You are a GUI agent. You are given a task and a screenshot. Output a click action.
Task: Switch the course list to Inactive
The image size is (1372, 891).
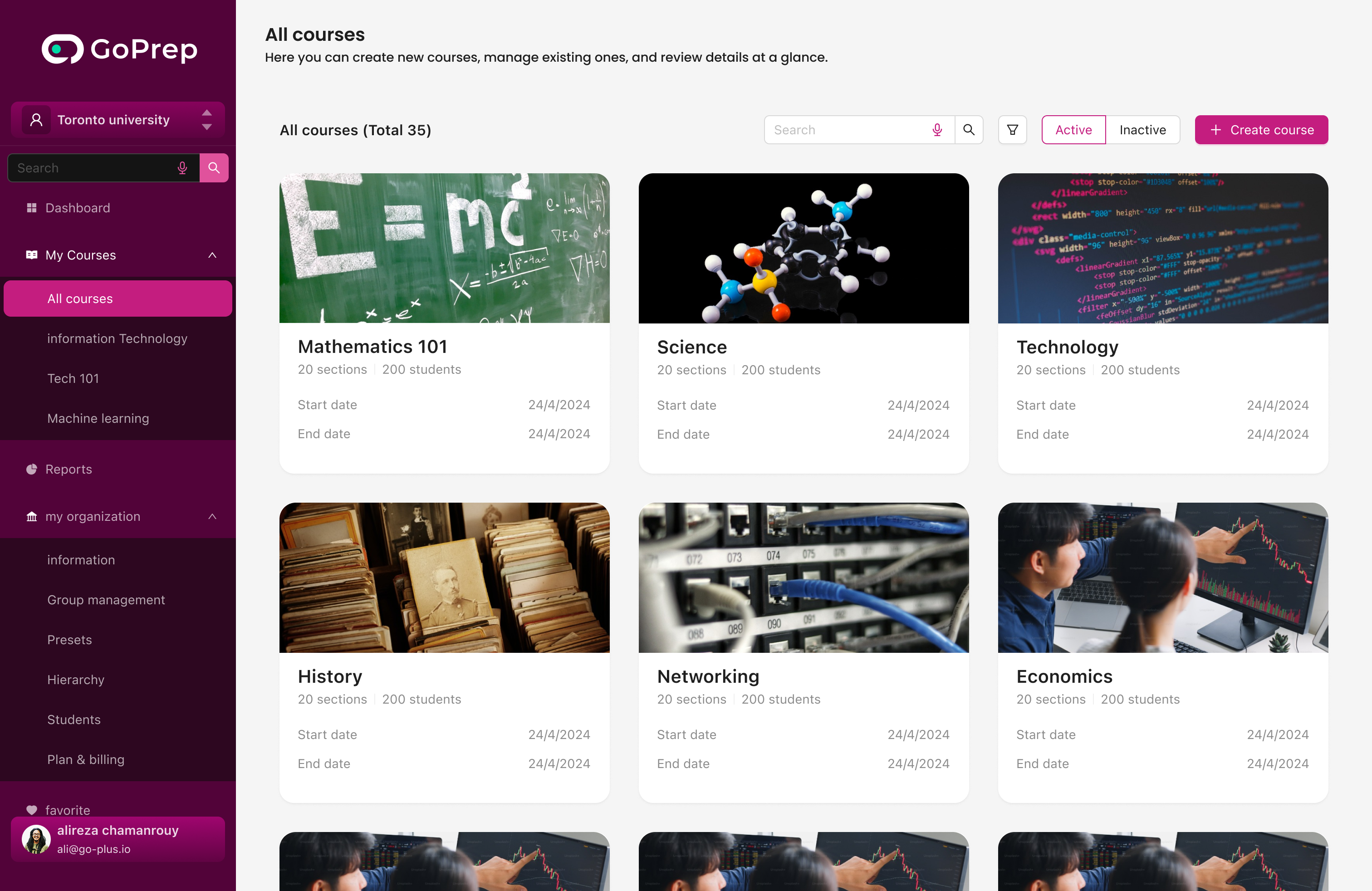1142,130
